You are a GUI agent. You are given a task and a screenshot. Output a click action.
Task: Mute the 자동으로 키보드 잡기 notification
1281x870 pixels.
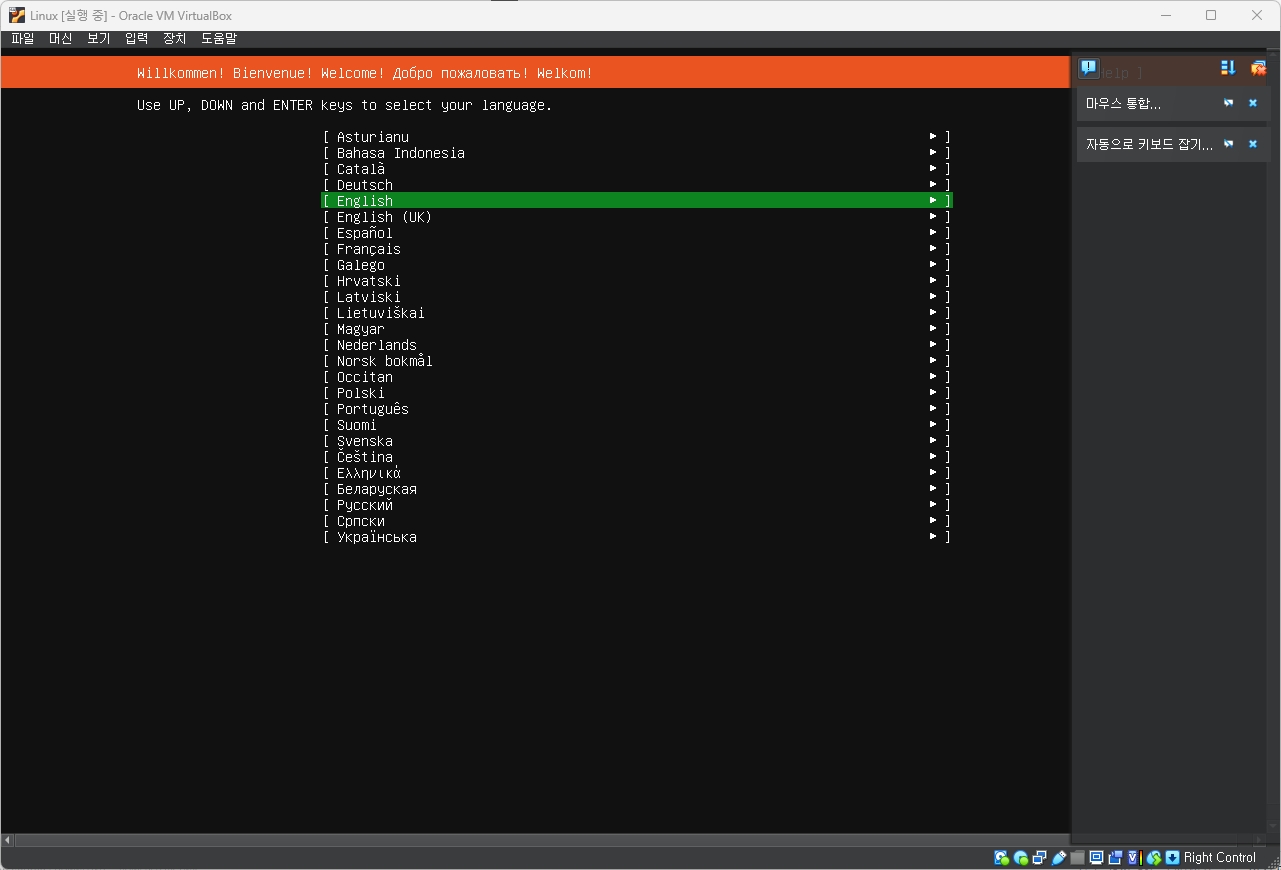[x=1228, y=144]
